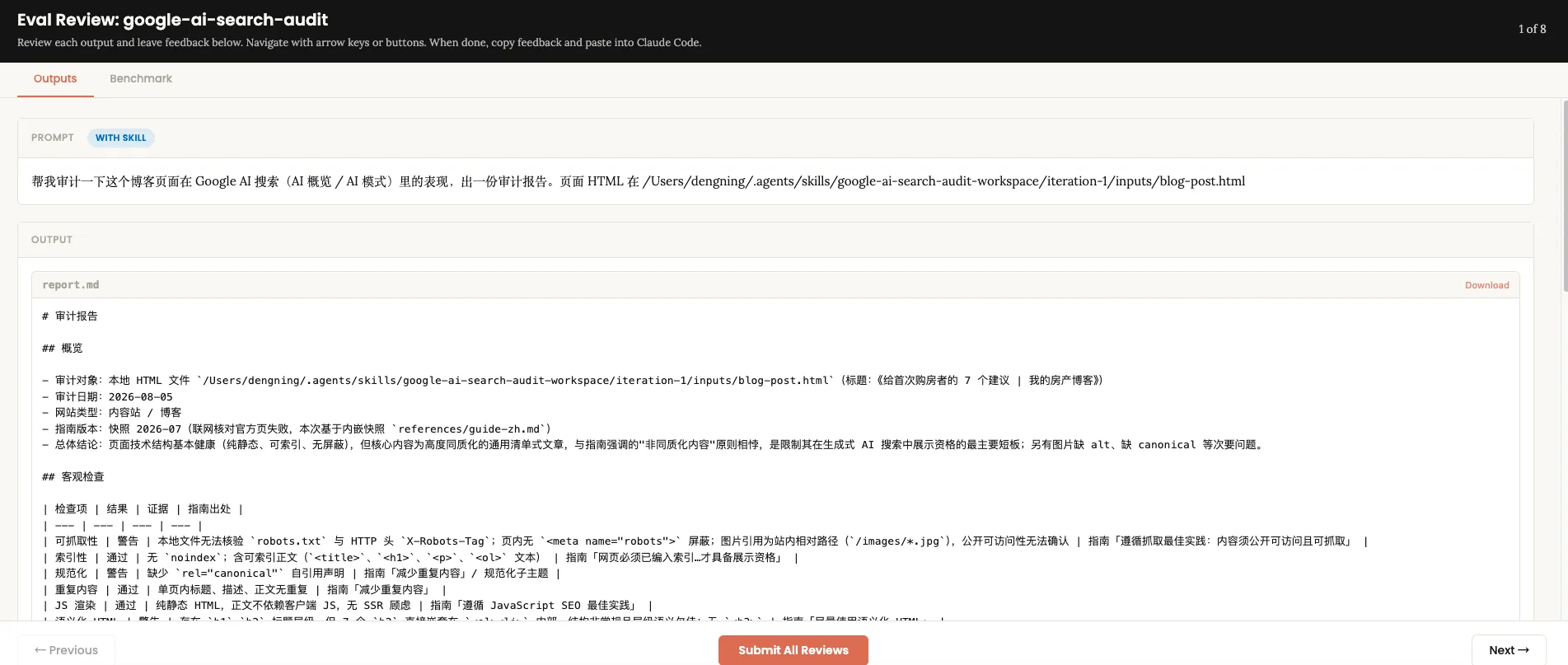This screenshot has height=665, width=1568.
Task: Click the '可抓取性' table row
Action: pyautogui.click(x=706, y=541)
